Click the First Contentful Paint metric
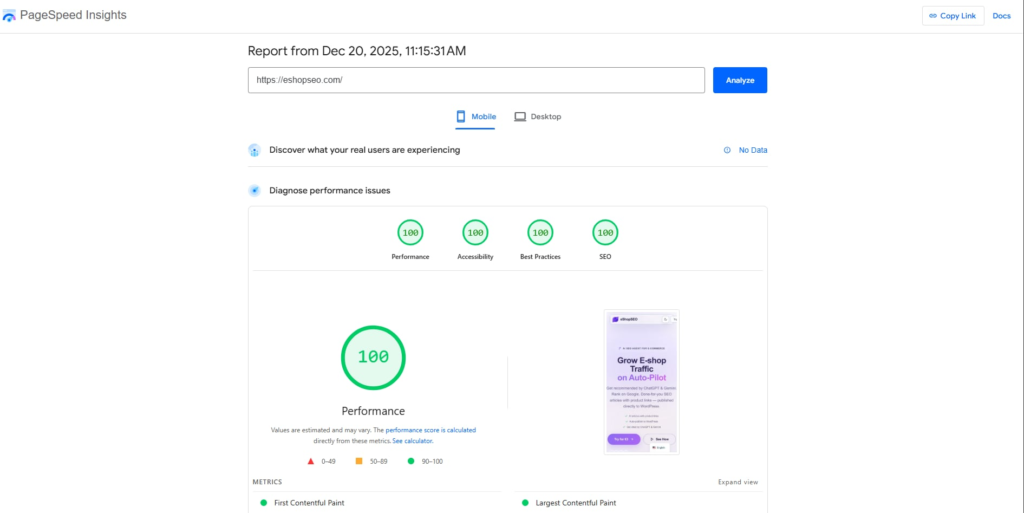1024x513 pixels. click(309, 503)
